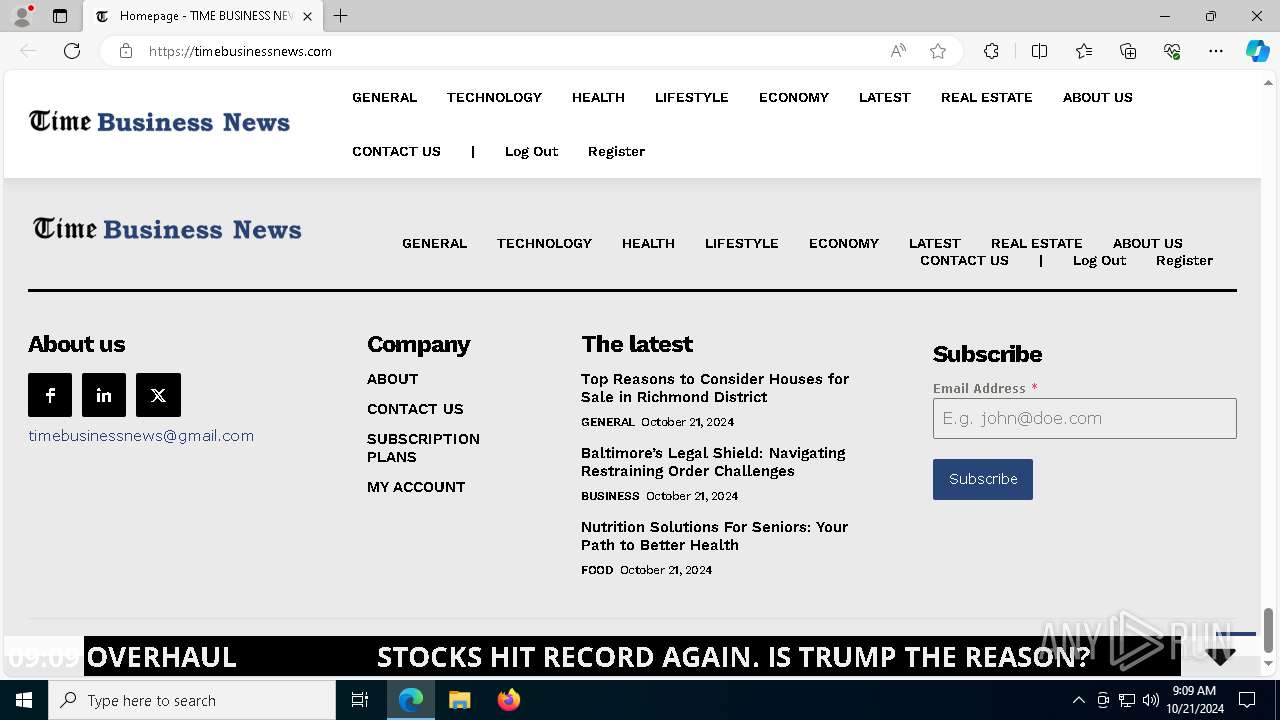Screen dimensions: 1280x720
Task: Open CONTACT US in top navigation
Action: [396, 151]
